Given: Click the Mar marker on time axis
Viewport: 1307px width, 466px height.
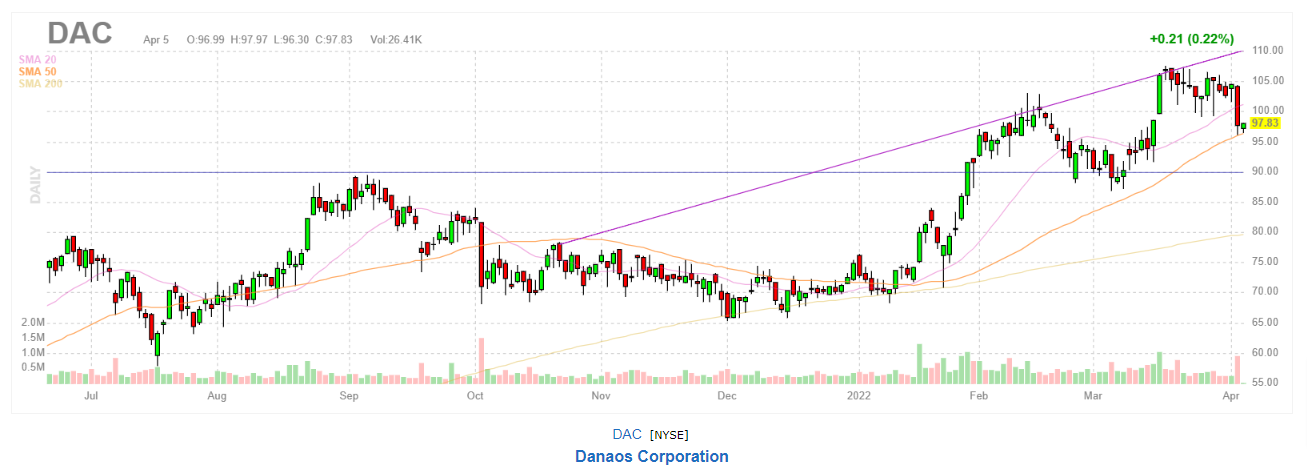Looking at the screenshot, I should pos(1093,396).
